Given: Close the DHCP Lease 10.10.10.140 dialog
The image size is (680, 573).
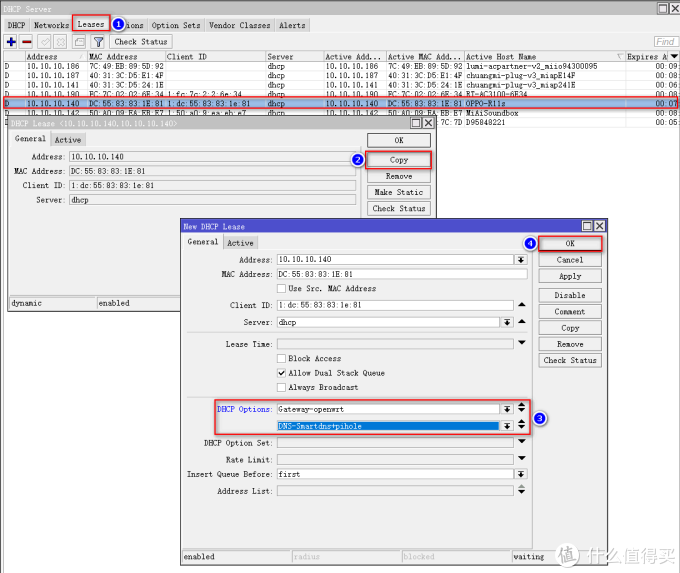Looking at the screenshot, I should click(428, 123).
